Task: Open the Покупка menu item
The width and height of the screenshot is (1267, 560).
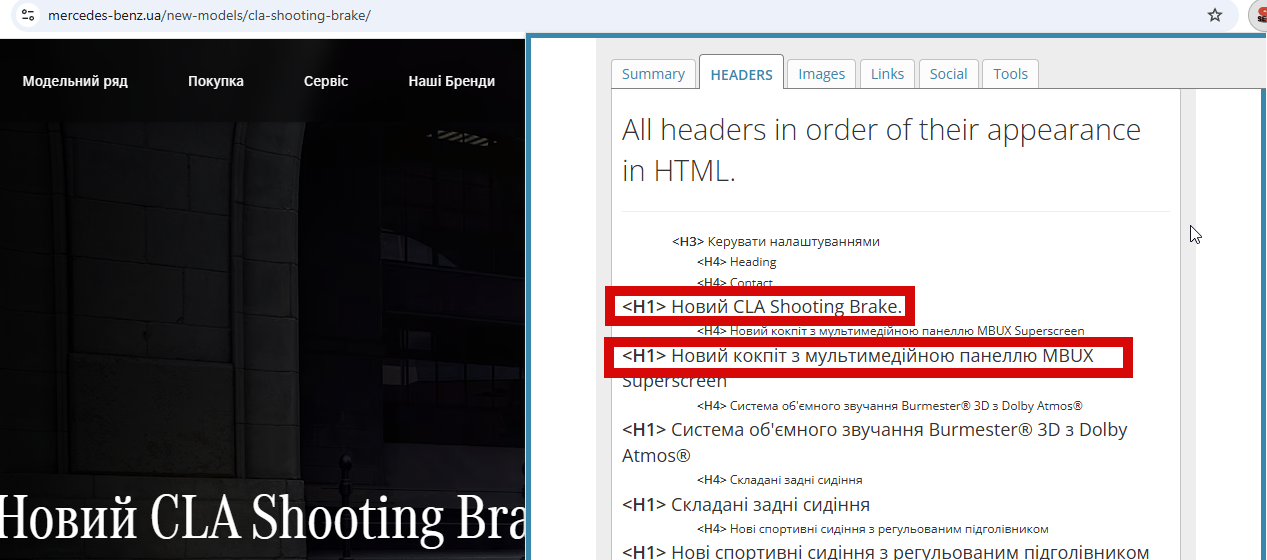Action: (216, 81)
